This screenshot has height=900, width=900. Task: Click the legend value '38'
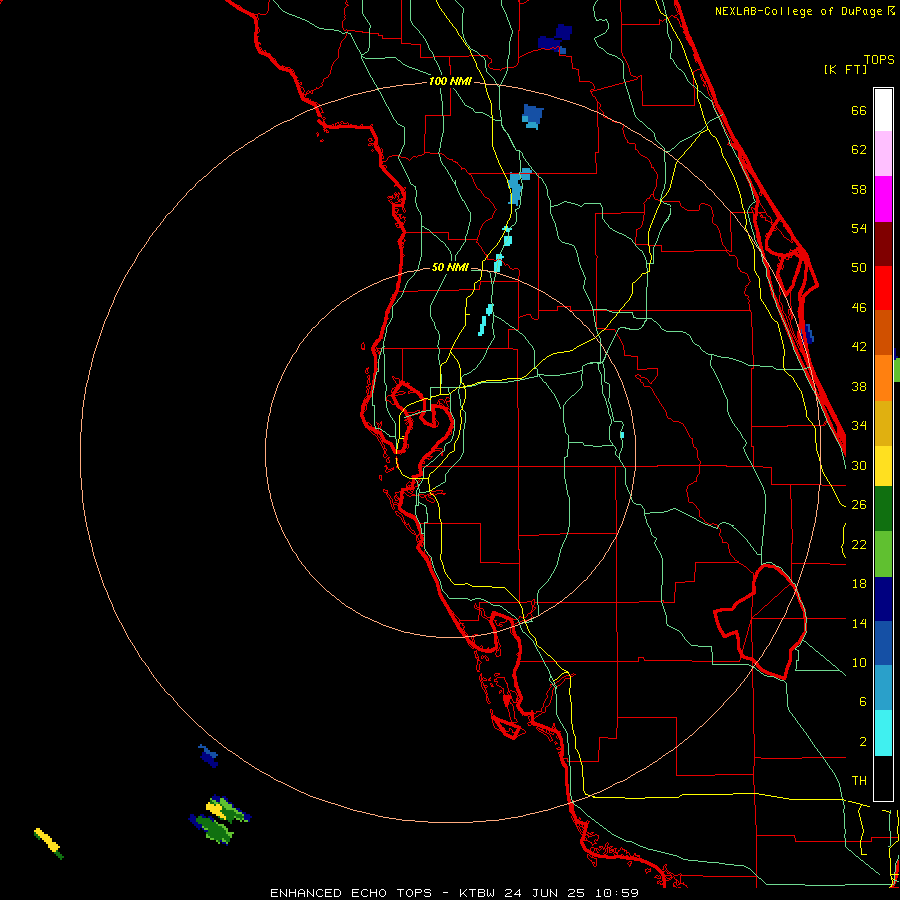point(859,387)
